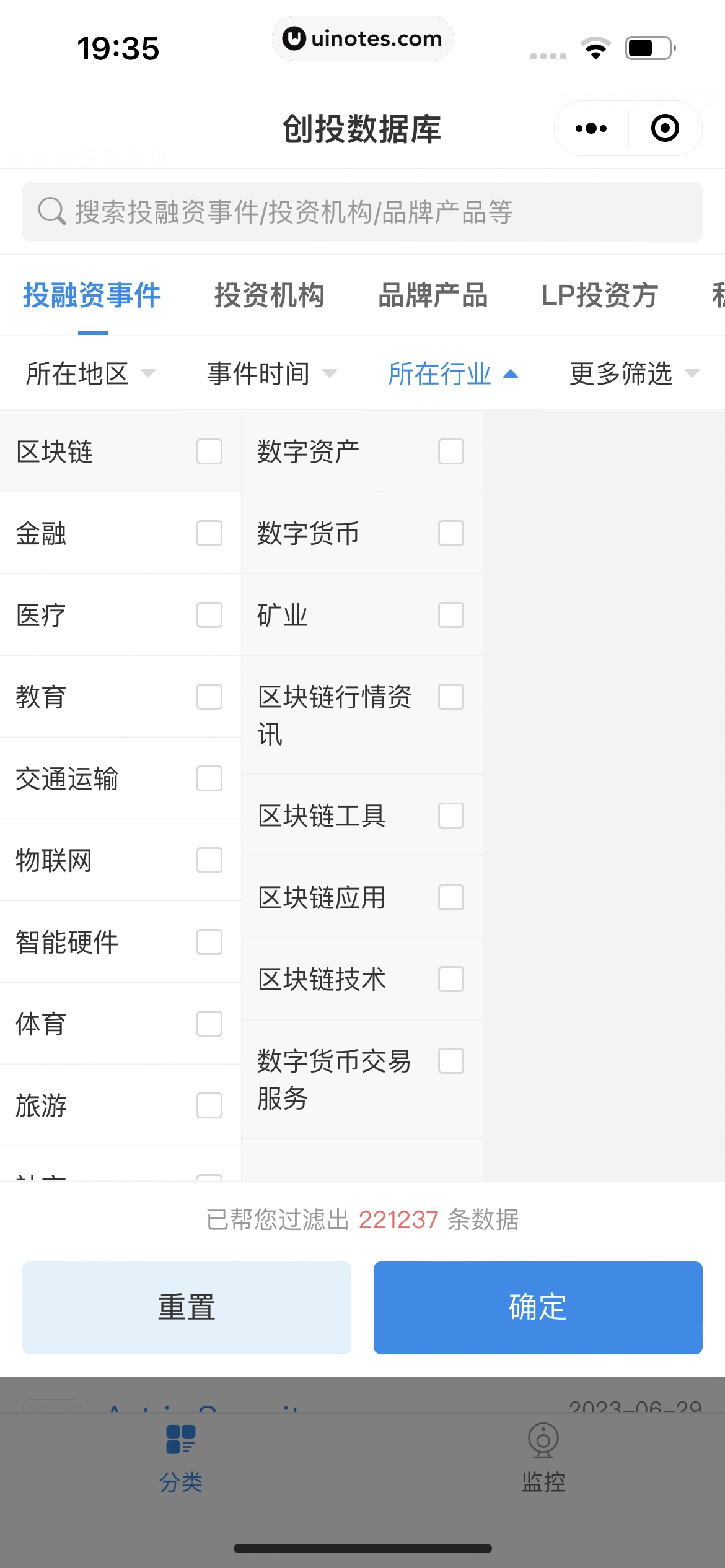The width and height of the screenshot is (725, 1568).
Task: Select the LP投资方 tab
Action: 599,295
